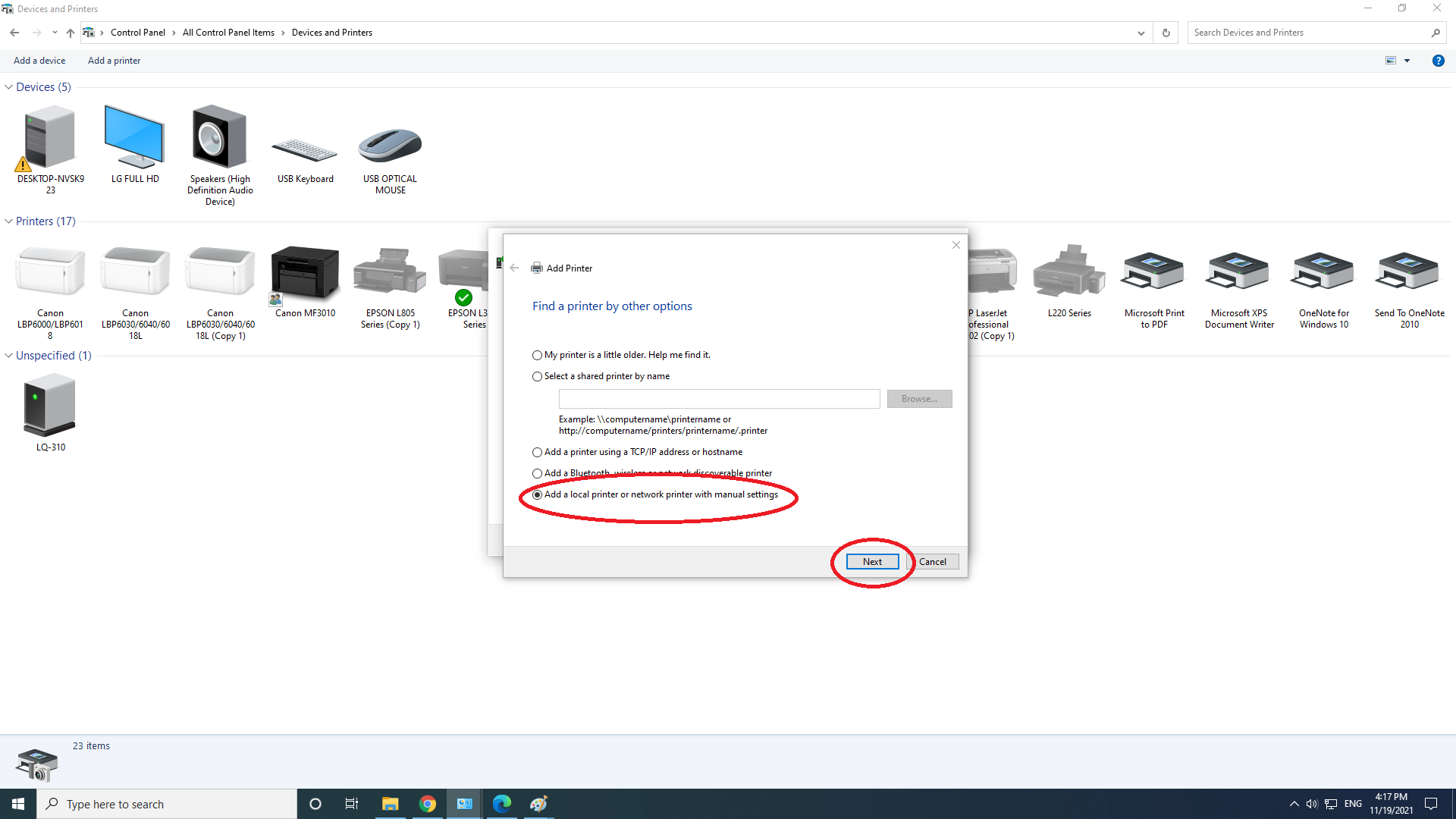
Task: Click the Speakers High Definition Audio device
Action: coord(220,138)
